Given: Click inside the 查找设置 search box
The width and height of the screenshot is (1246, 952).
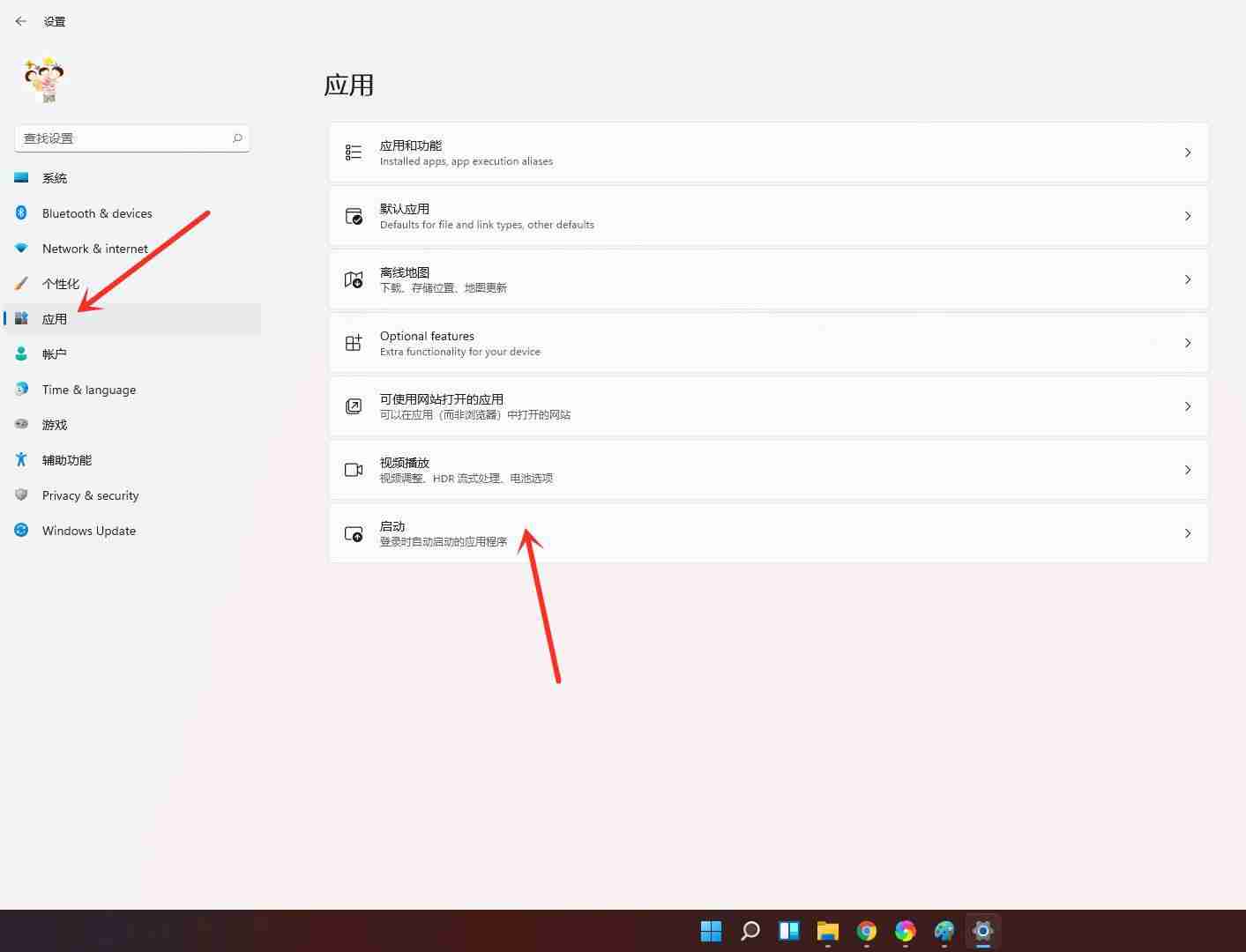Looking at the screenshot, I should (123, 138).
